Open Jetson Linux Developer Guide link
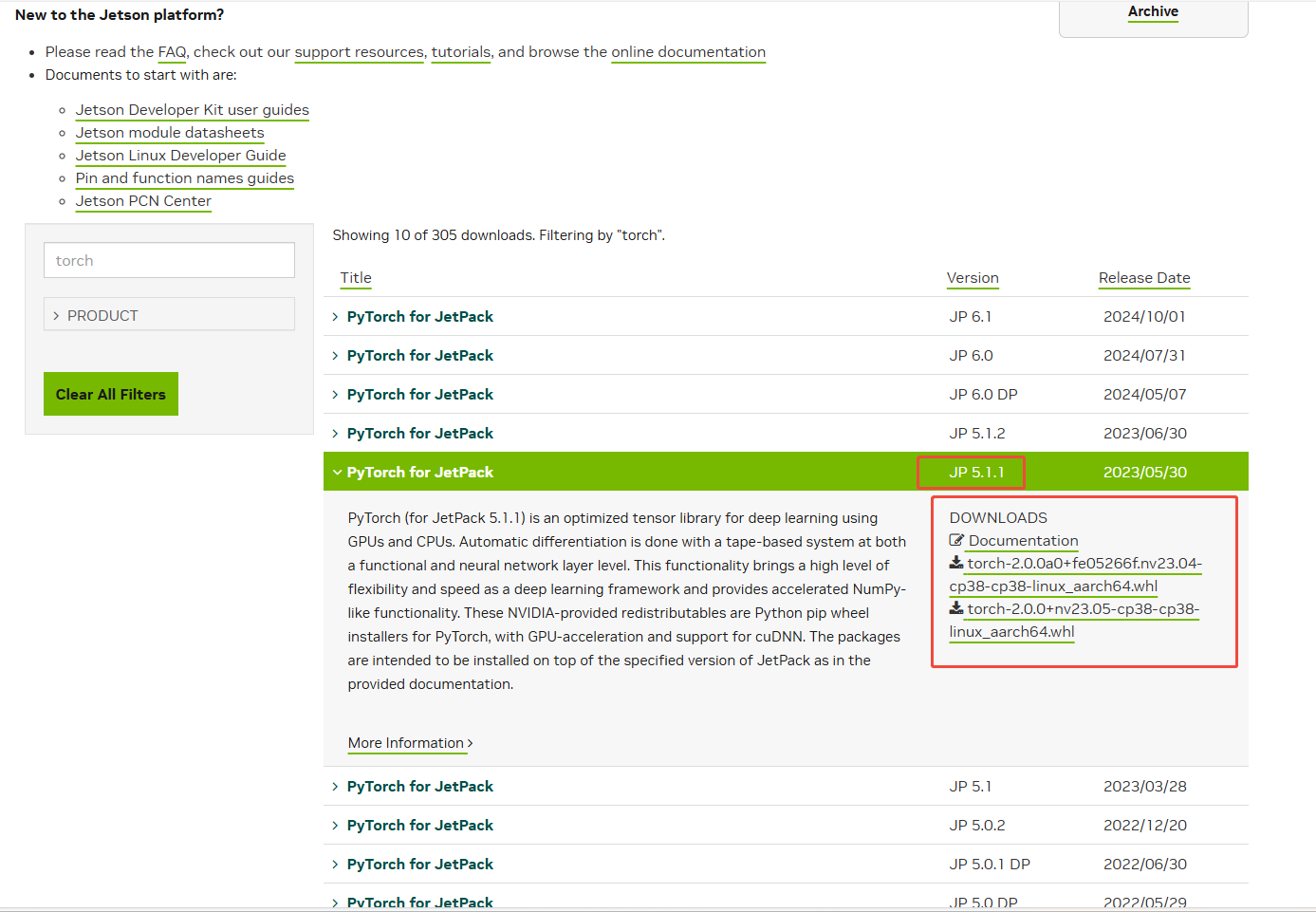This screenshot has height=912, width=1316. tap(181, 156)
